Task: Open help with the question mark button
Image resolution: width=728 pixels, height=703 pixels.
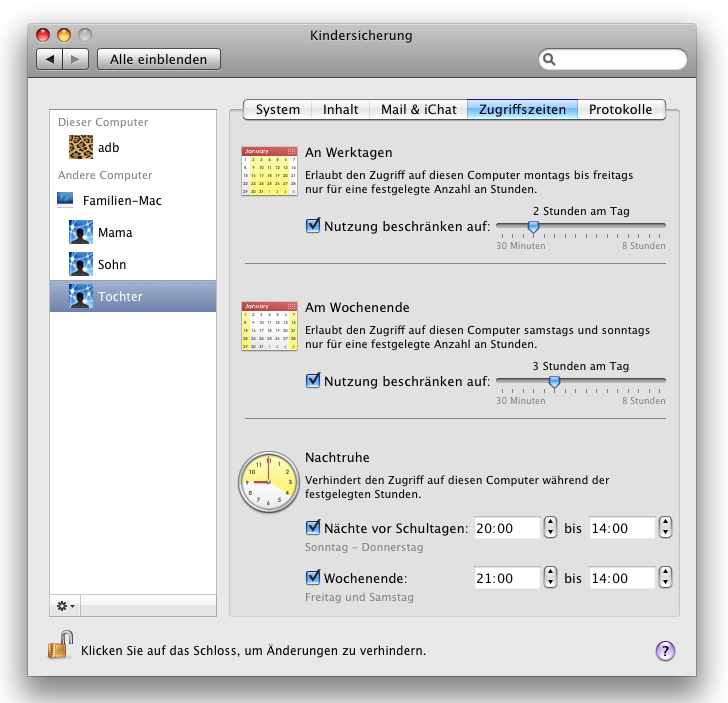Action: pyautogui.click(x=665, y=651)
